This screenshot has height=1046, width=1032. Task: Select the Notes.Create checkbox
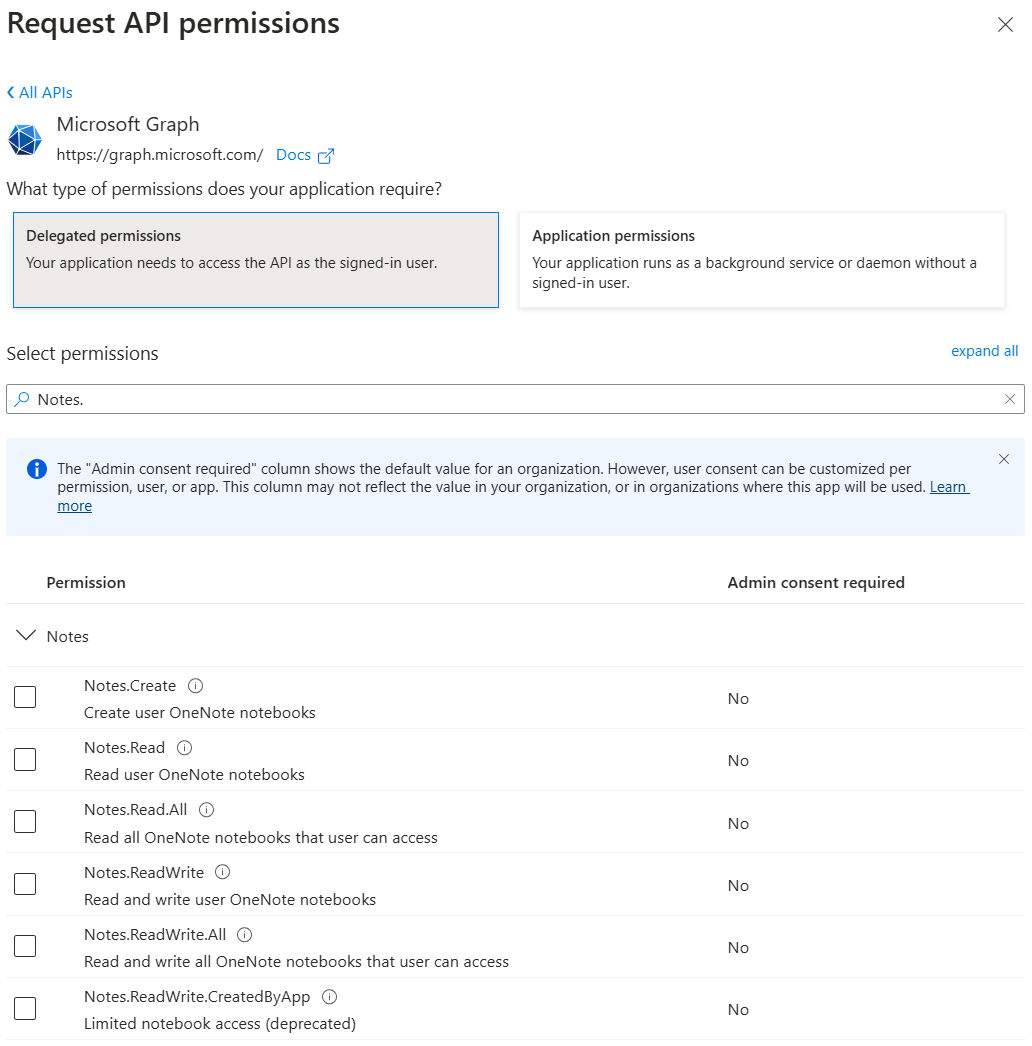[x=25, y=697]
